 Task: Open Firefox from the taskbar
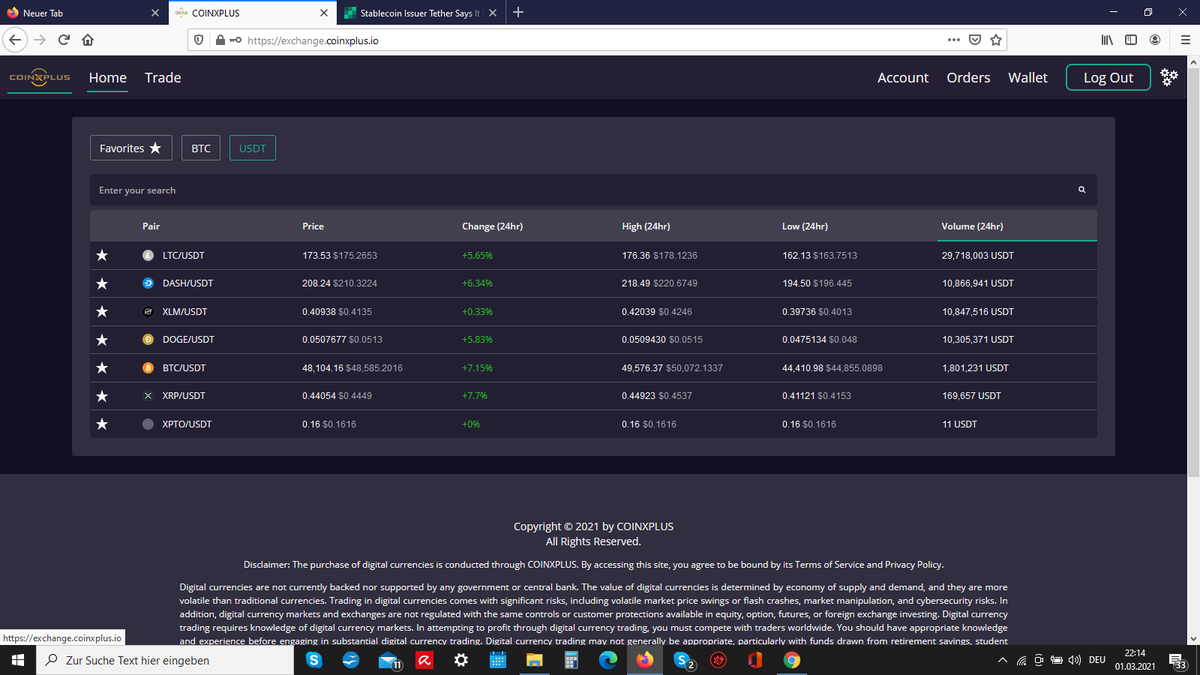[644, 660]
